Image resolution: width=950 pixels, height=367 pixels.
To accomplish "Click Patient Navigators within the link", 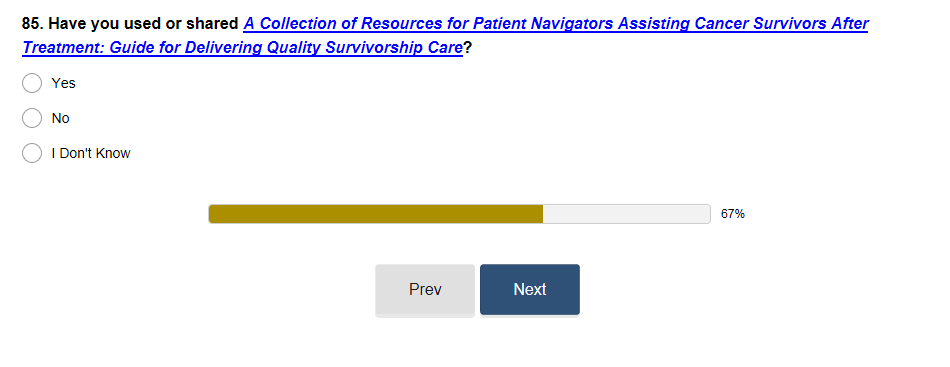I will [x=542, y=24].
